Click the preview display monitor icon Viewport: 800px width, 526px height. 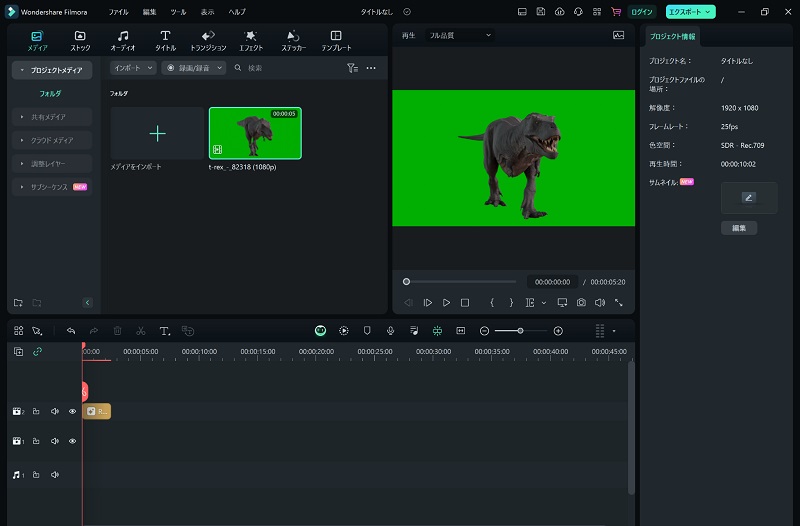[x=562, y=303]
